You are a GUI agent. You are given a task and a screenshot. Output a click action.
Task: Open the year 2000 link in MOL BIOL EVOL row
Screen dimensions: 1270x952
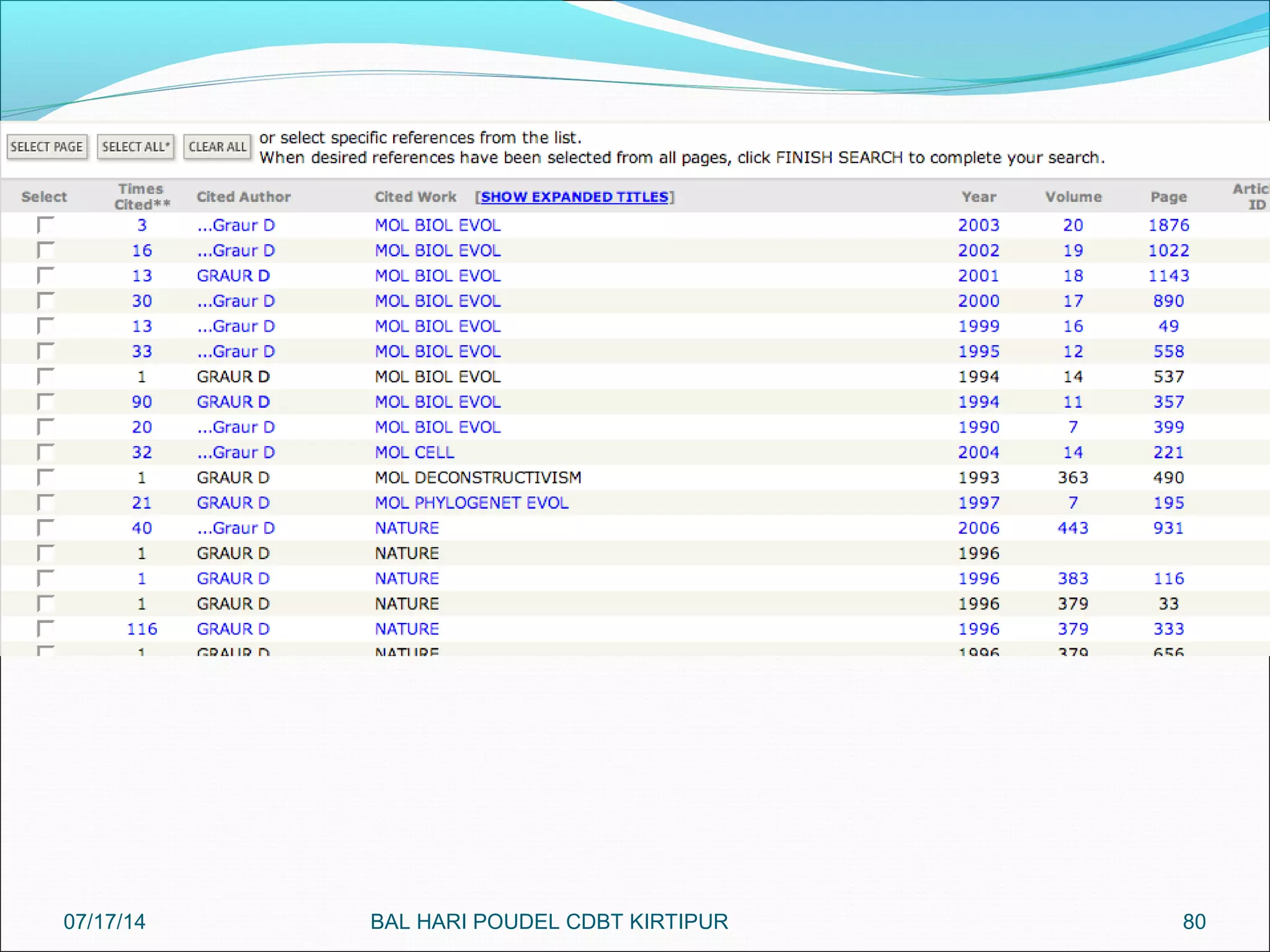(979, 301)
